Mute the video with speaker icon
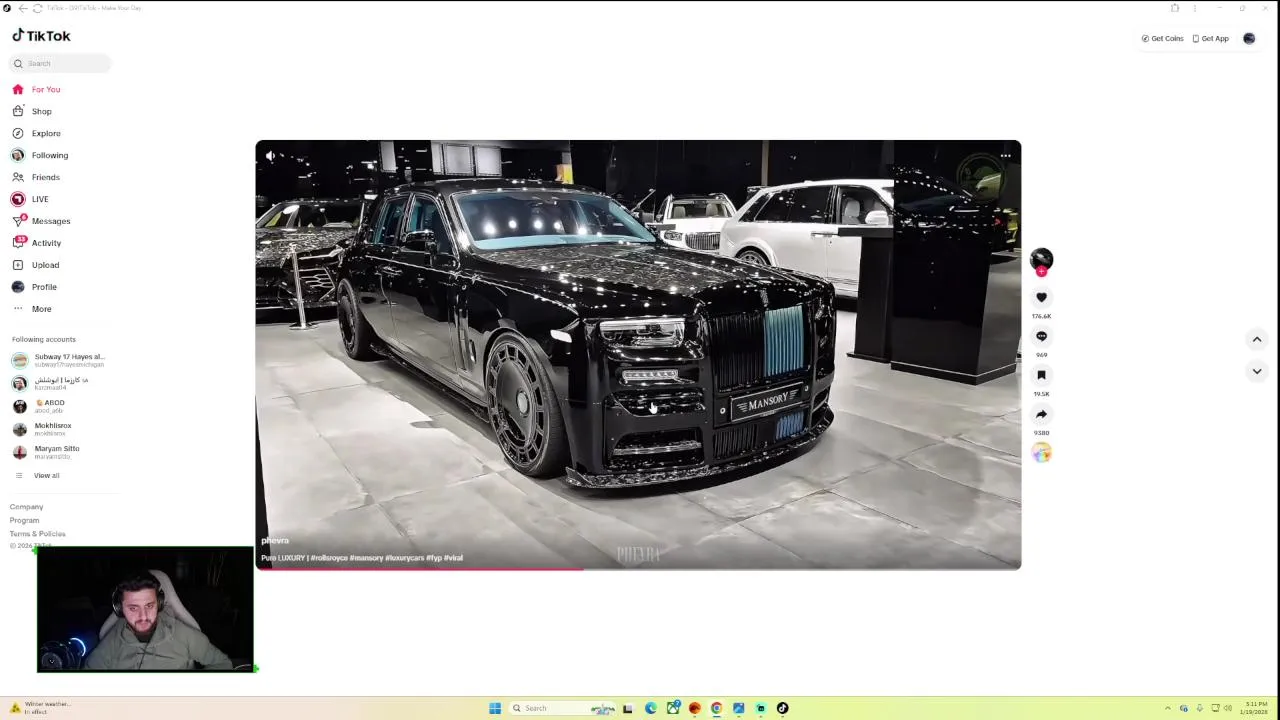The height and width of the screenshot is (720, 1280). point(270,155)
